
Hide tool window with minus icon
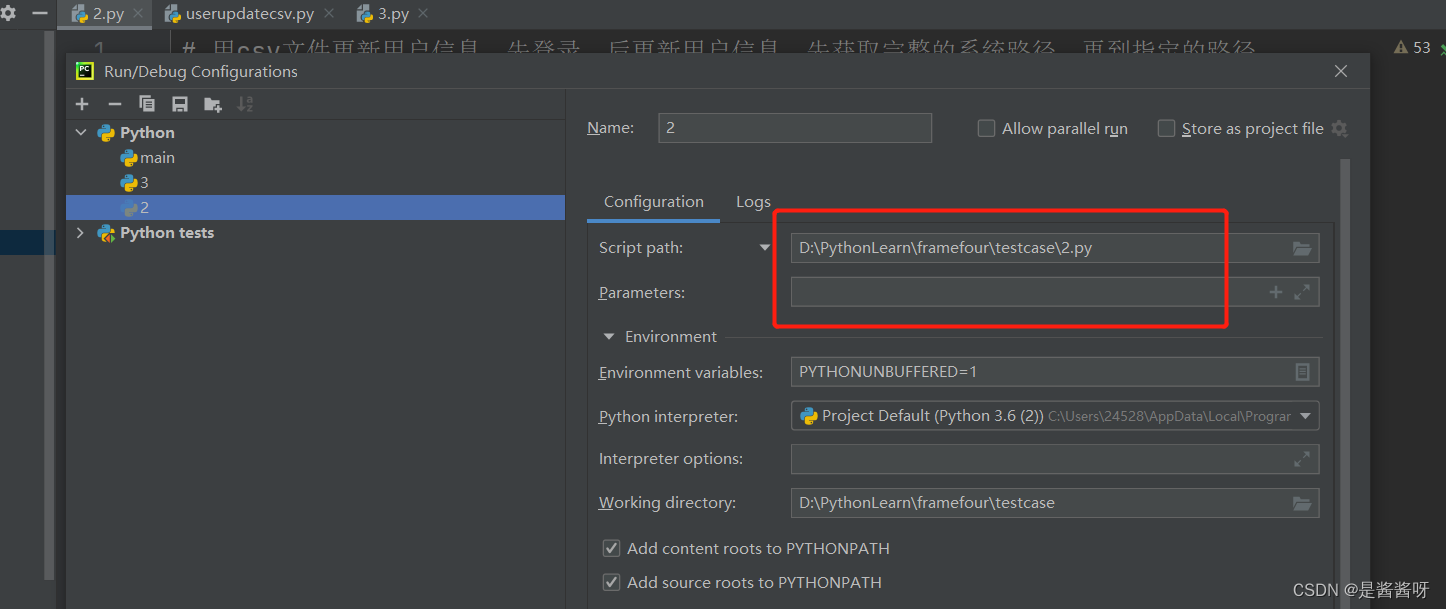pos(39,14)
